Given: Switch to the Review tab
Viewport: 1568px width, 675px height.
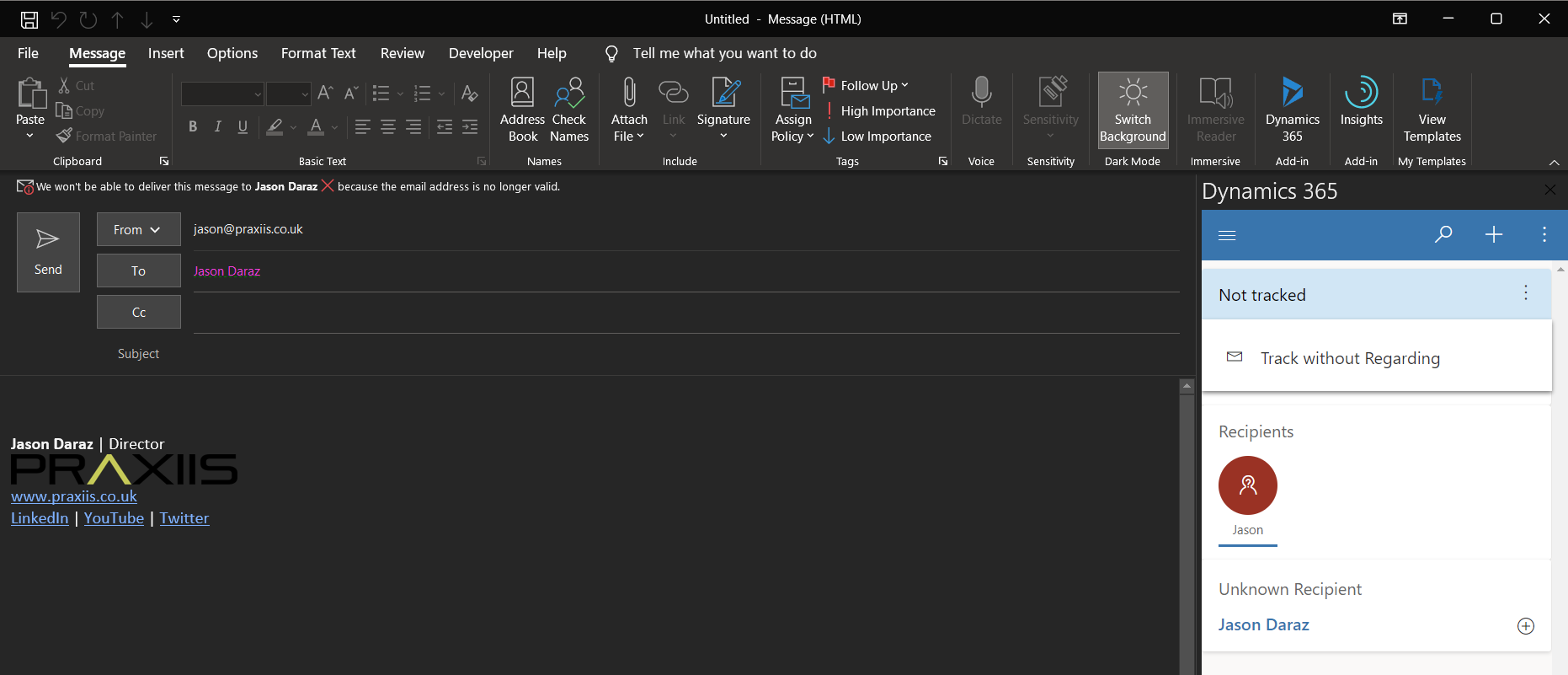Looking at the screenshot, I should [x=403, y=53].
